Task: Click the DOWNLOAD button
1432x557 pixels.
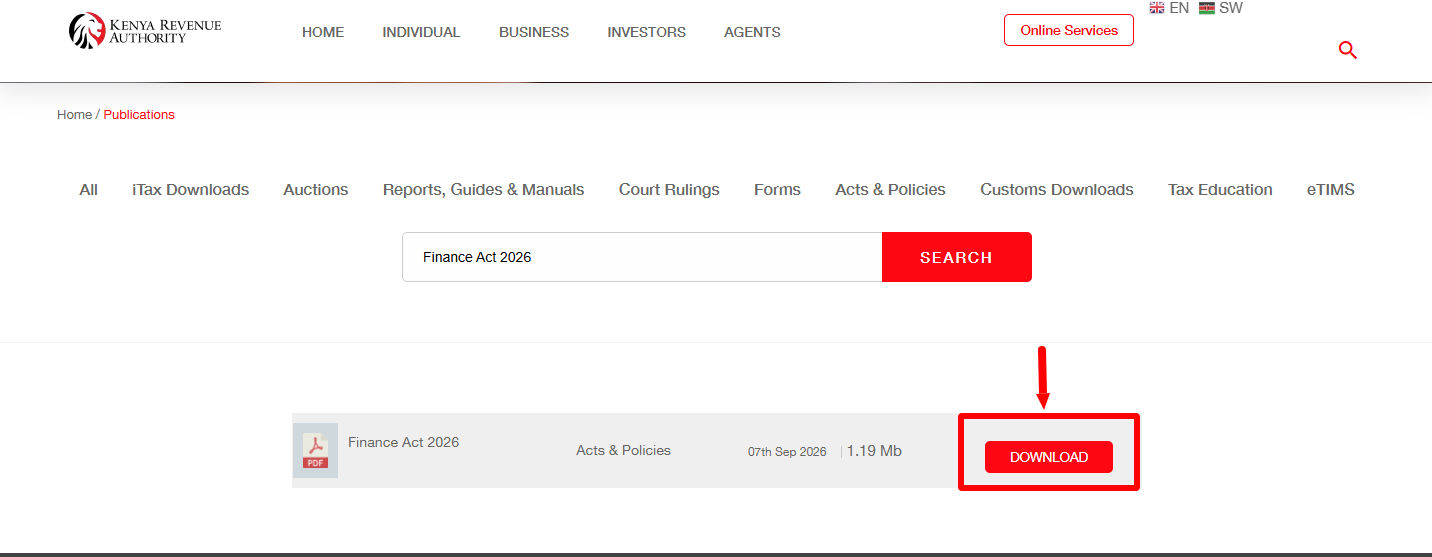Action: (1049, 457)
